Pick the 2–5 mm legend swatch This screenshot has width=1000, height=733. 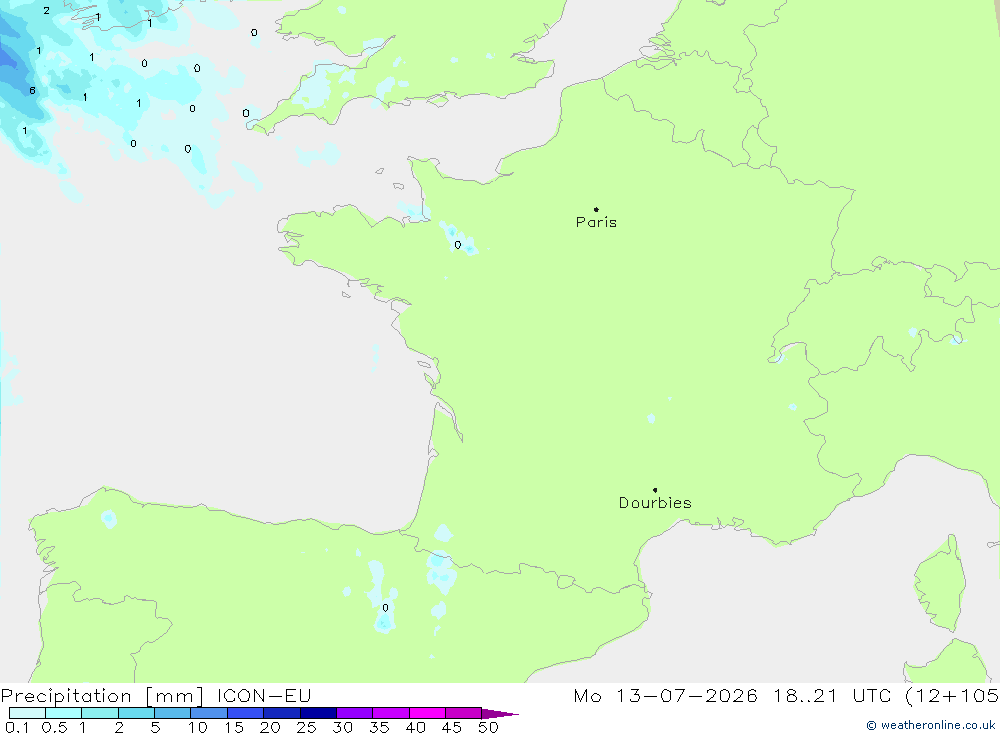[136, 713]
